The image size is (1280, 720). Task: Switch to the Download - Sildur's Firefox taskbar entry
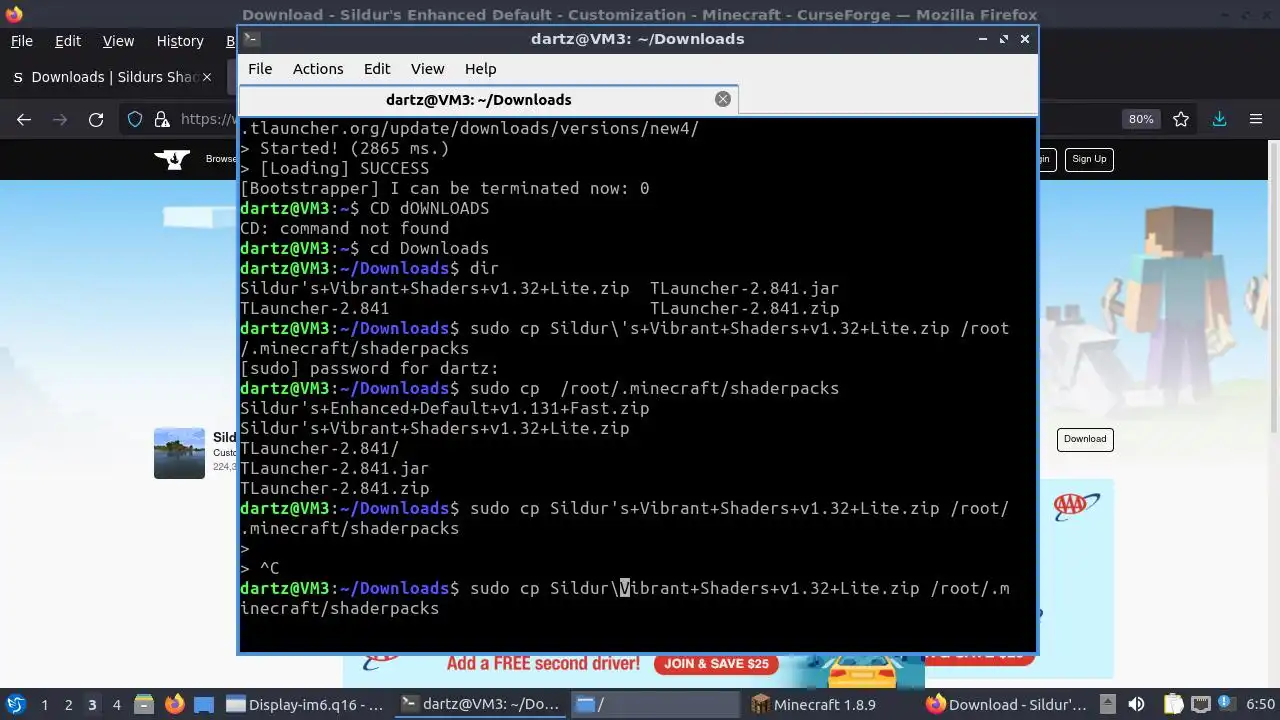[x=1007, y=704]
